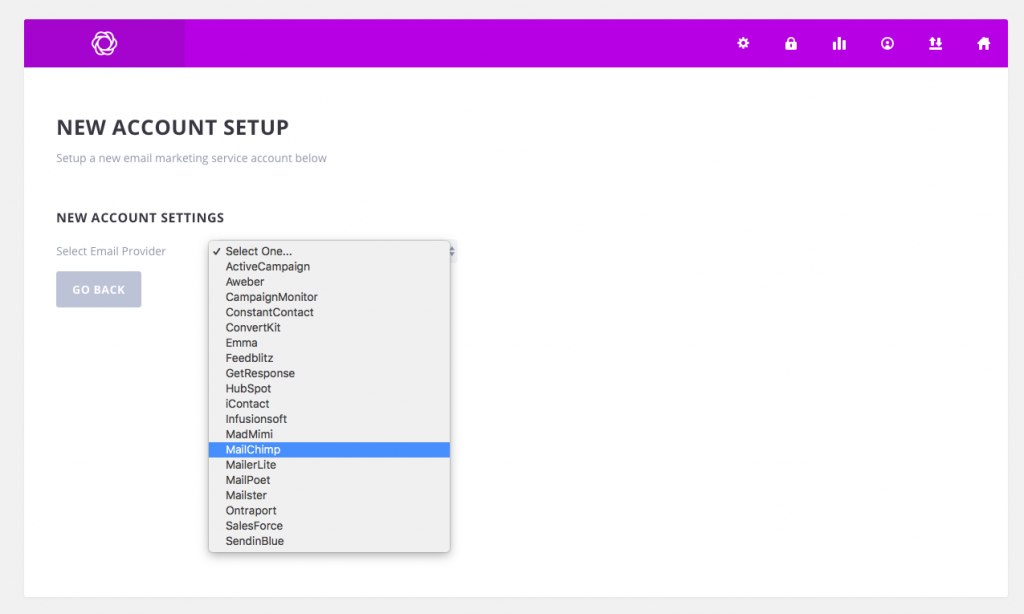Select SalesForce provider
Screen dimensions: 1024x614
coord(329,526)
